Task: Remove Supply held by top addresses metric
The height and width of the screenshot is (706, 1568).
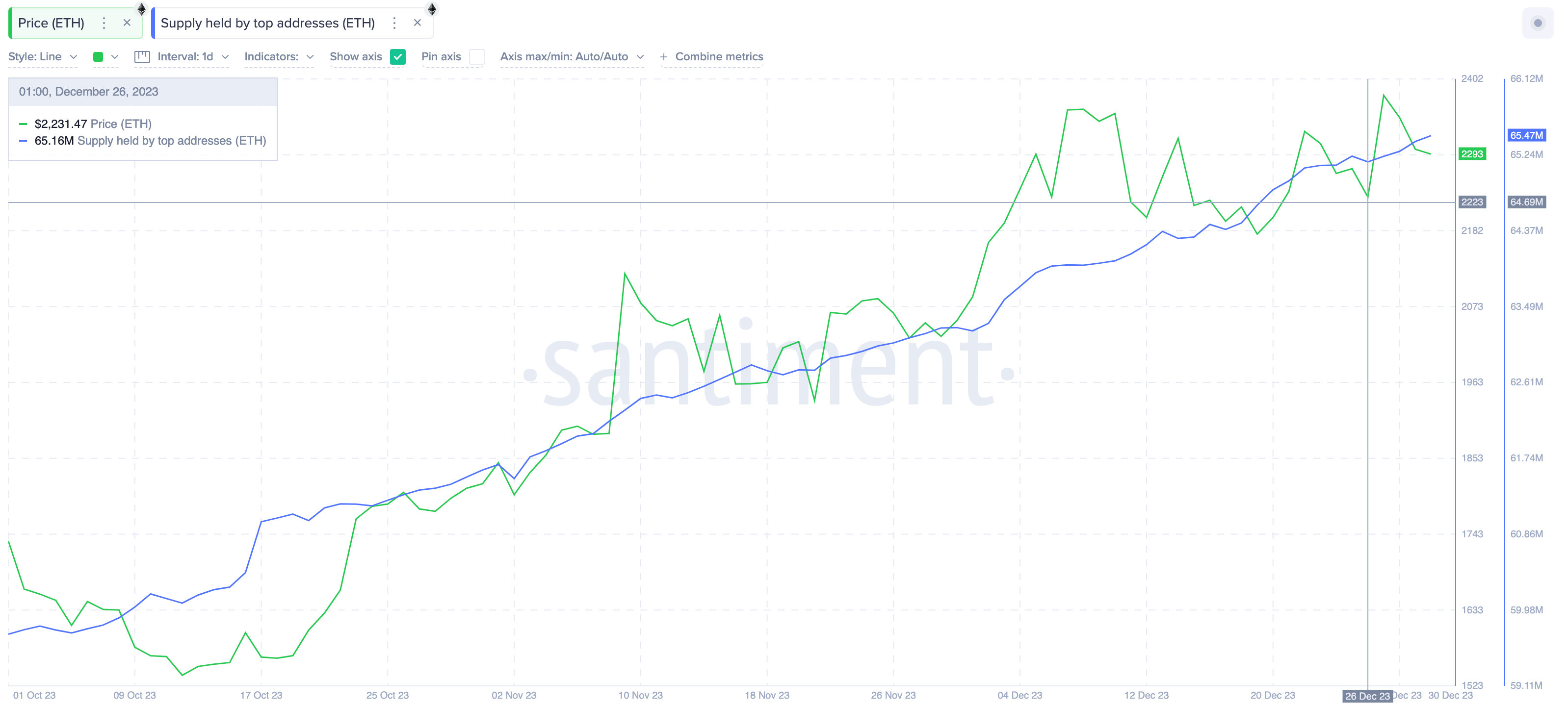Action: 417,23
